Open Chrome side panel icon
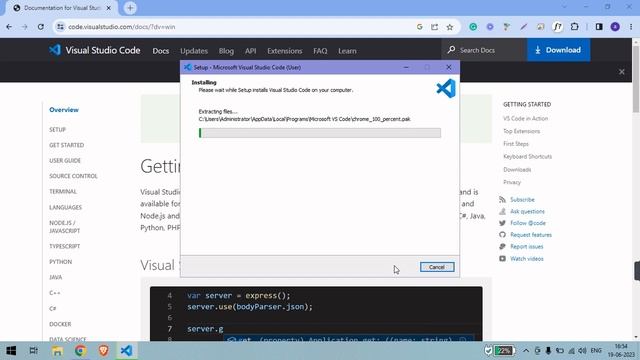The image size is (640, 360). [599, 27]
